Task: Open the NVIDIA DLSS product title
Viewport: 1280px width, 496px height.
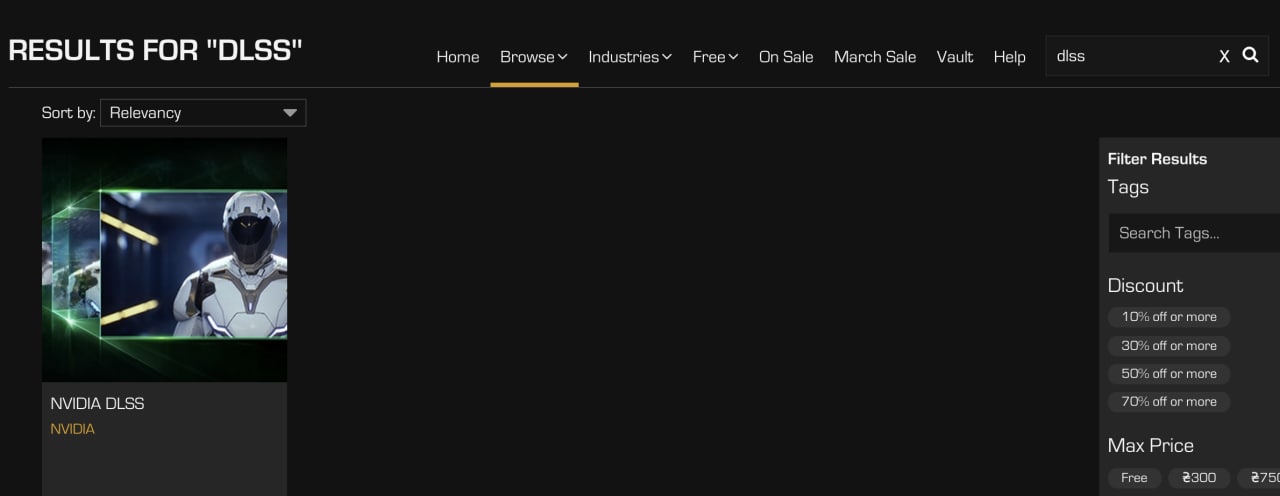Action: [97, 404]
